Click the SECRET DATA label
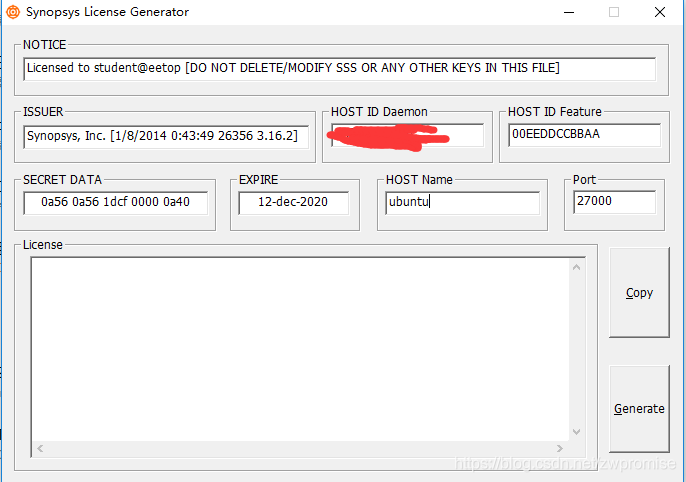This screenshot has height=482, width=686. (x=63, y=180)
